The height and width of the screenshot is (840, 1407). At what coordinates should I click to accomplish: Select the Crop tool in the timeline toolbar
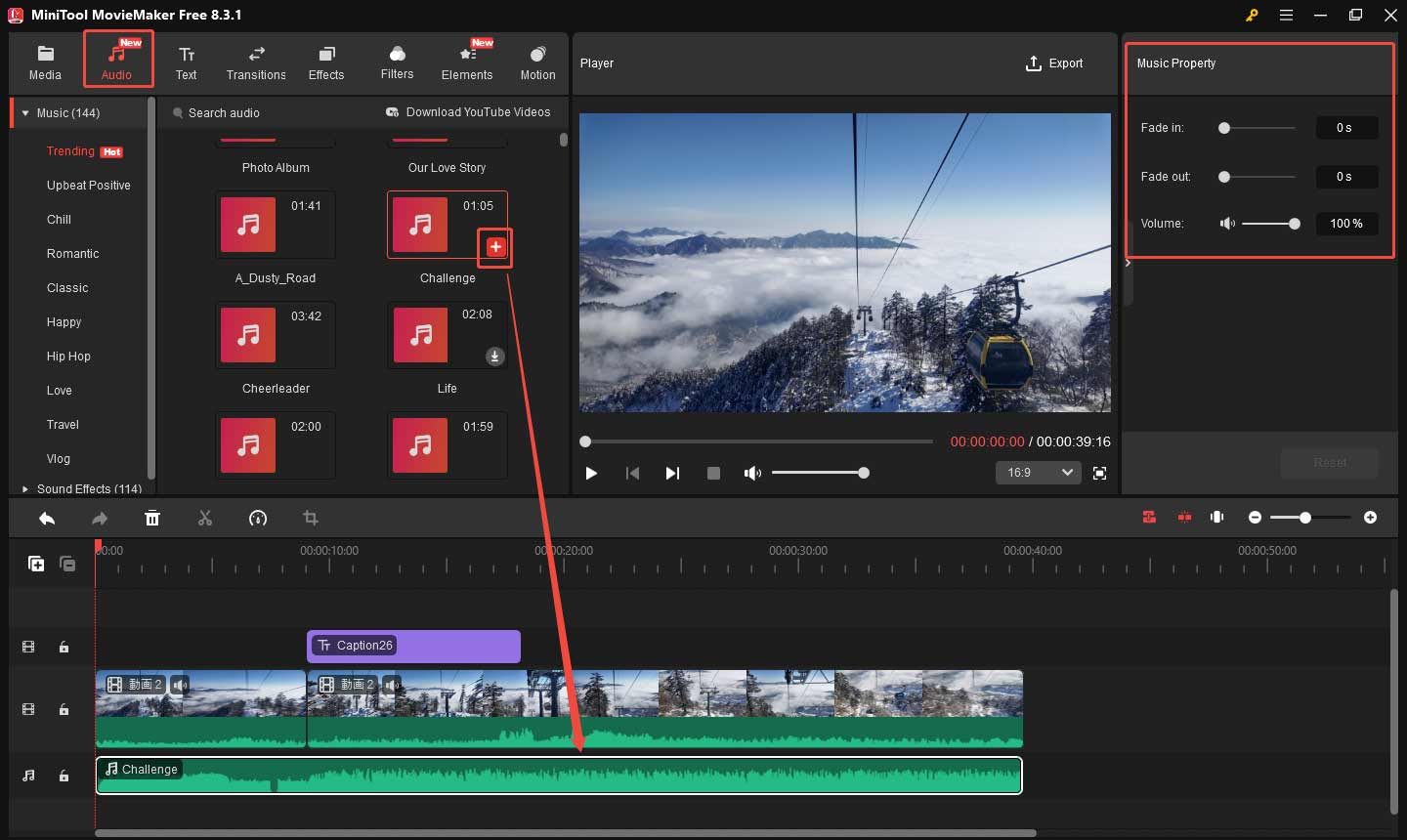(x=311, y=518)
